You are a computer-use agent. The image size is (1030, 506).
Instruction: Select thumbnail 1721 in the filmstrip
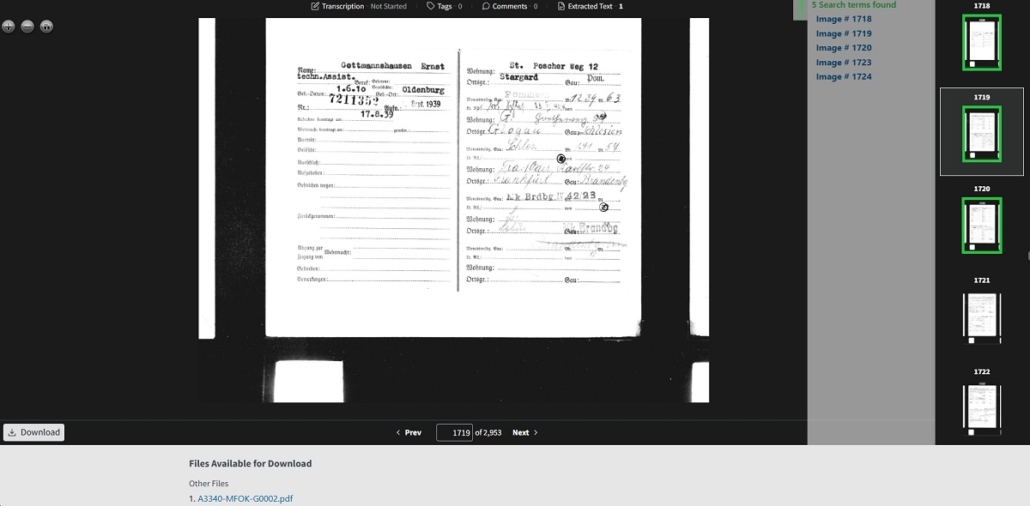point(981,315)
